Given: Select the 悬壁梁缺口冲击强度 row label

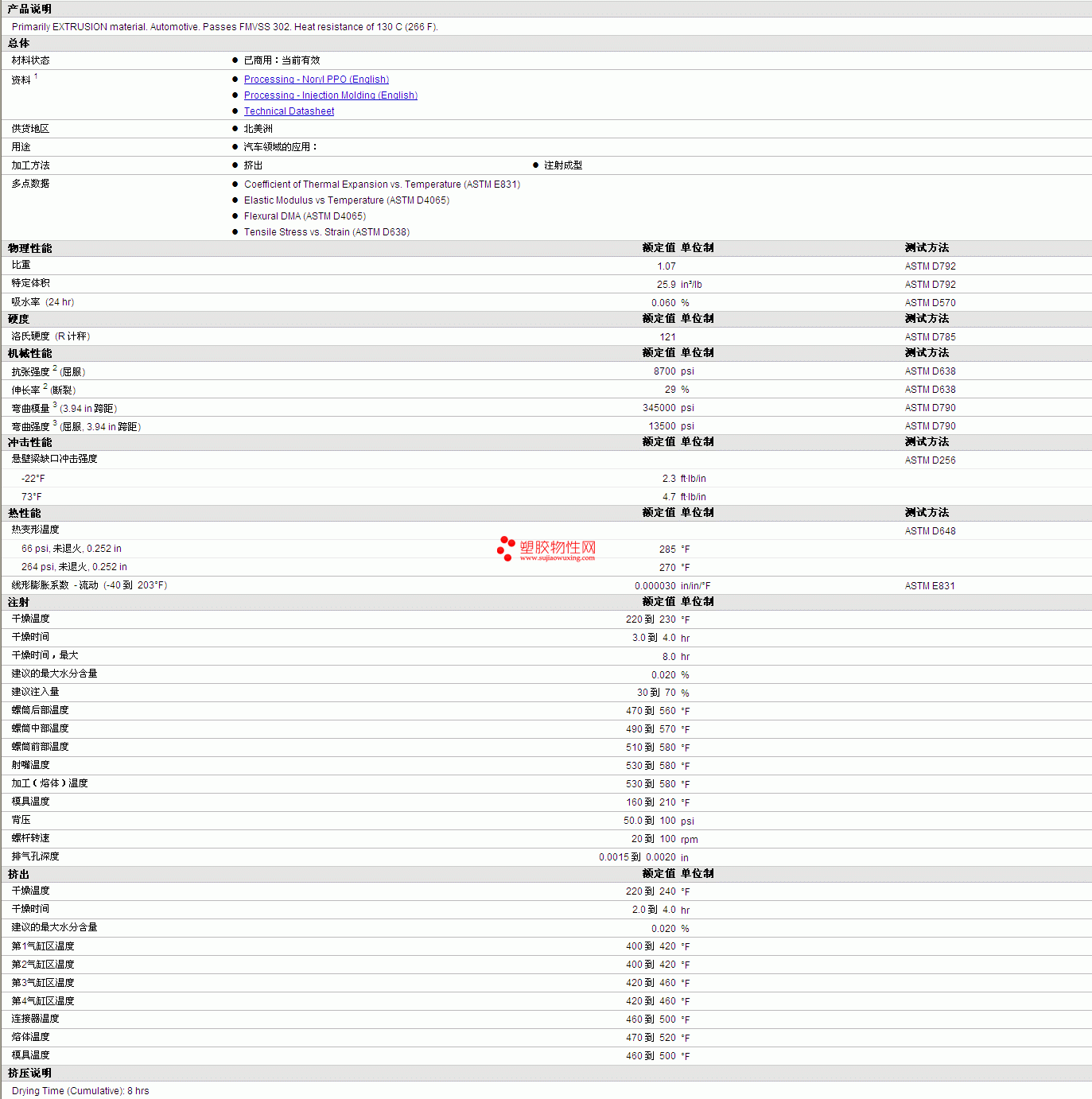Looking at the screenshot, I should [55, 459].
